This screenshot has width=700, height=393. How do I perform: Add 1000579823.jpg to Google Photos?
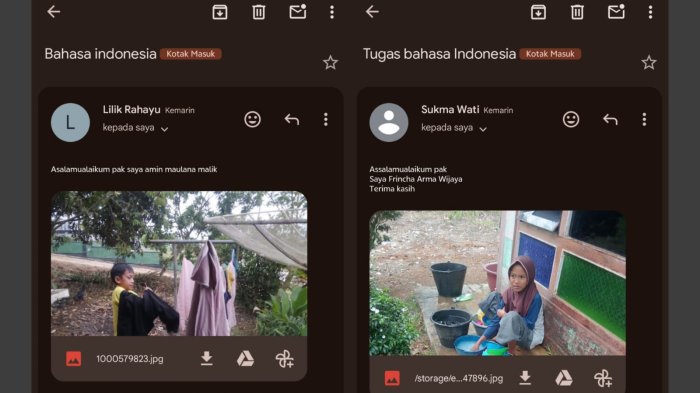coord(284,359)
